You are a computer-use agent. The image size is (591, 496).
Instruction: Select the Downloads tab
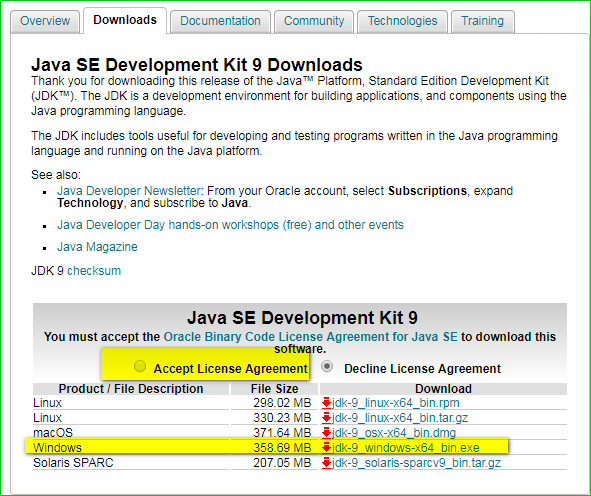(x=125, y=20)
